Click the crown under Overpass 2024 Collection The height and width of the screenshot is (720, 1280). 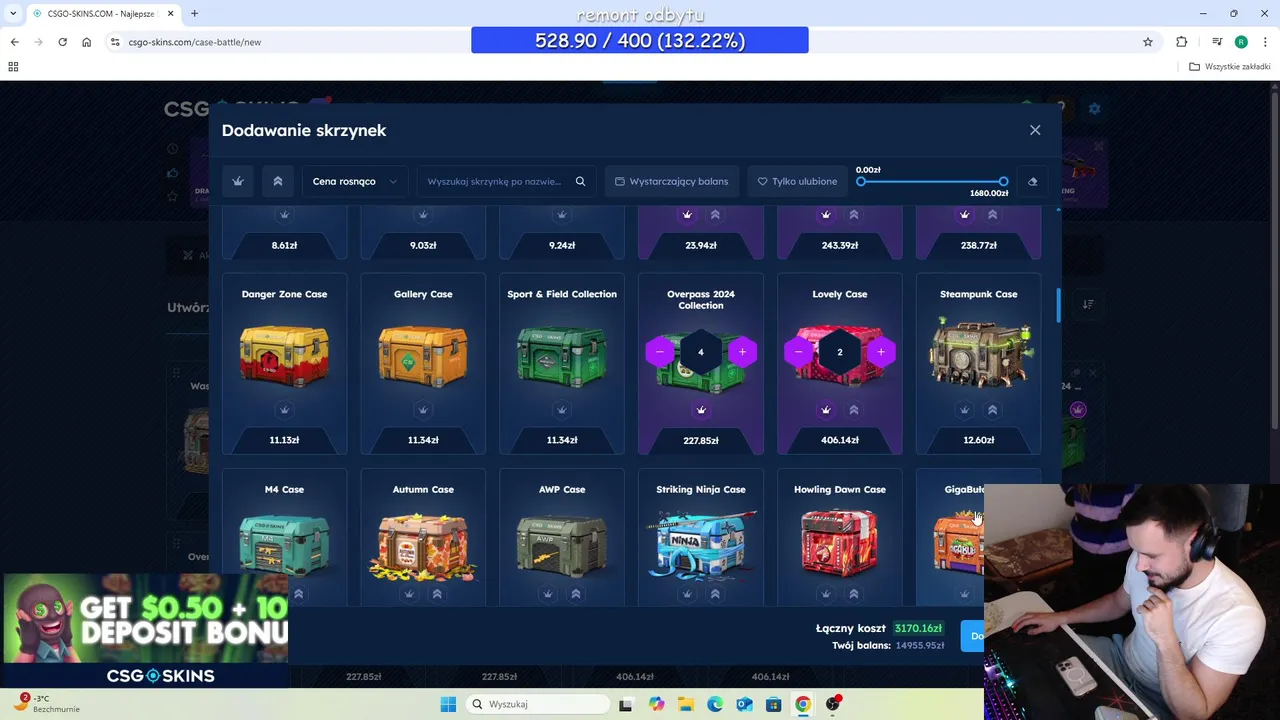pyautogui.click(x=701, y=410)
